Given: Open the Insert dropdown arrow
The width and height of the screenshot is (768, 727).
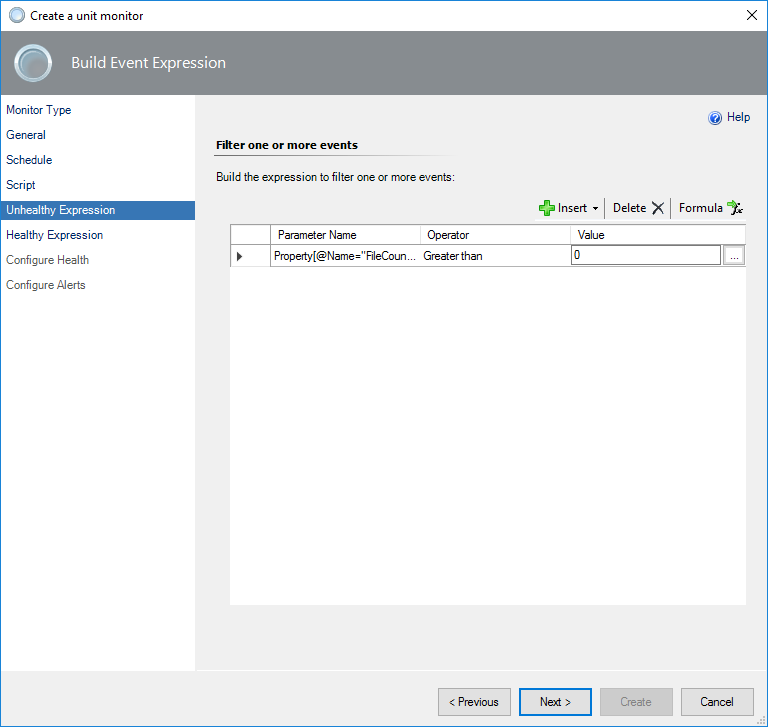Looking at the screenshot, I should [x=595, y=208].
